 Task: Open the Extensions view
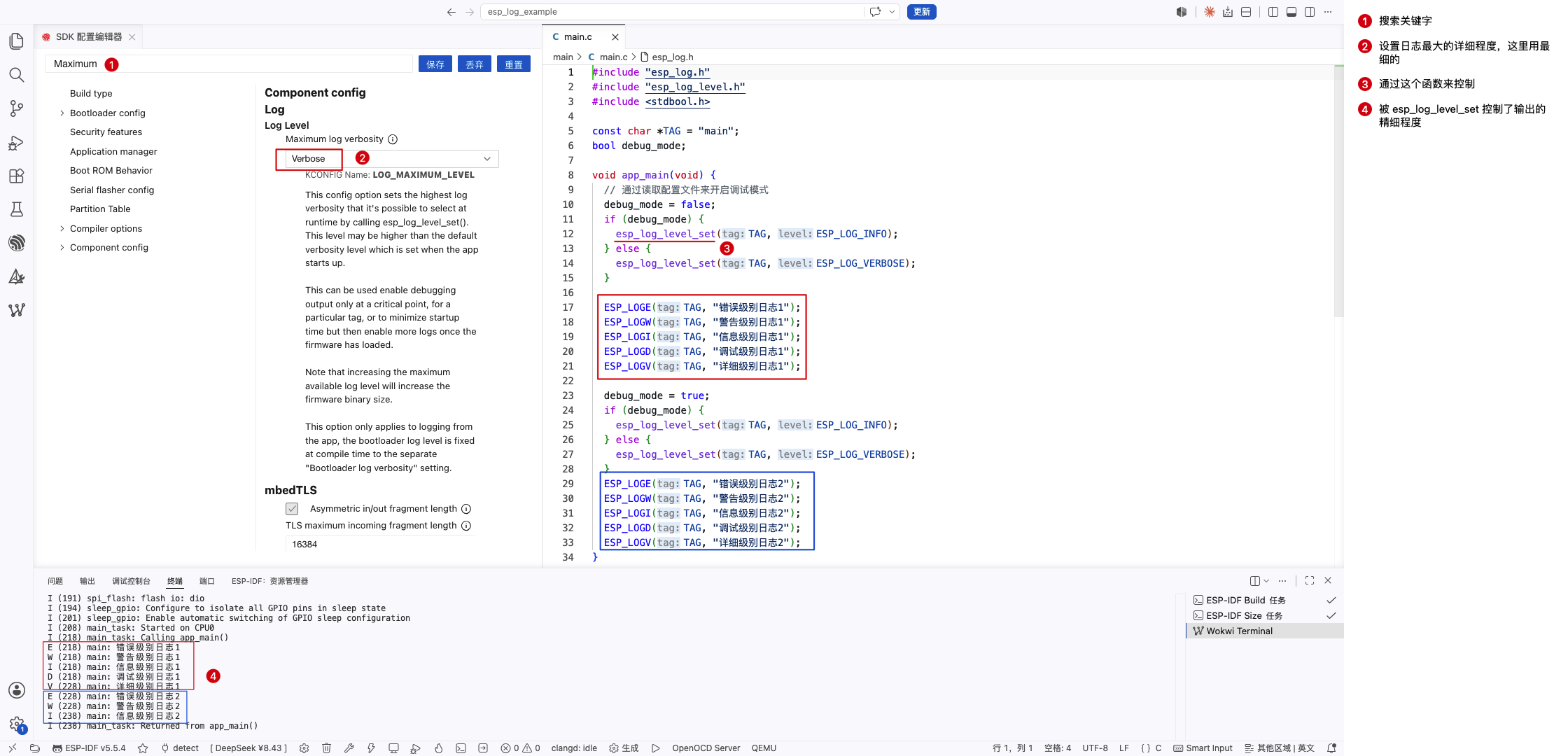(17, 176)
